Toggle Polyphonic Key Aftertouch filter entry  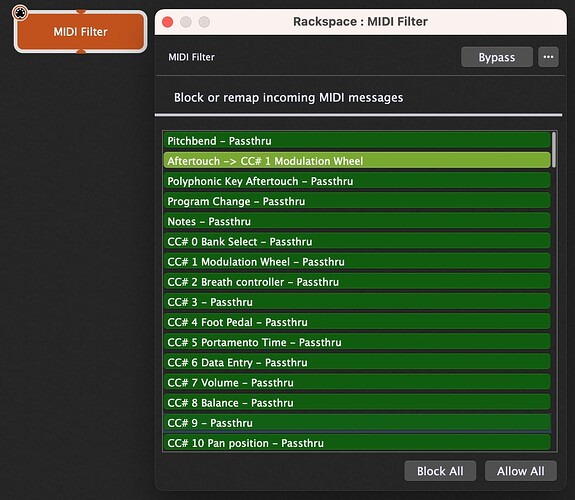pos(357,181)
